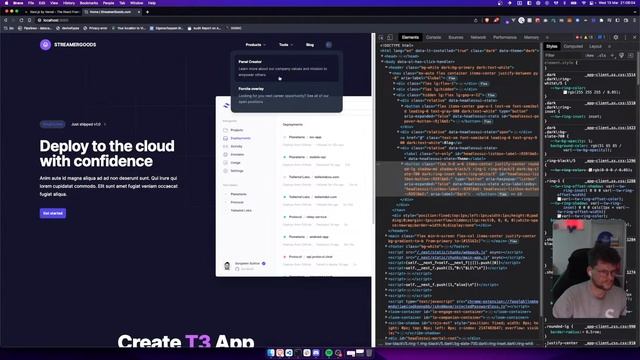Show more Styles pane tabs
Viewport: 640px width, 360px height.
pyautogui.click(x=610, y=47)
